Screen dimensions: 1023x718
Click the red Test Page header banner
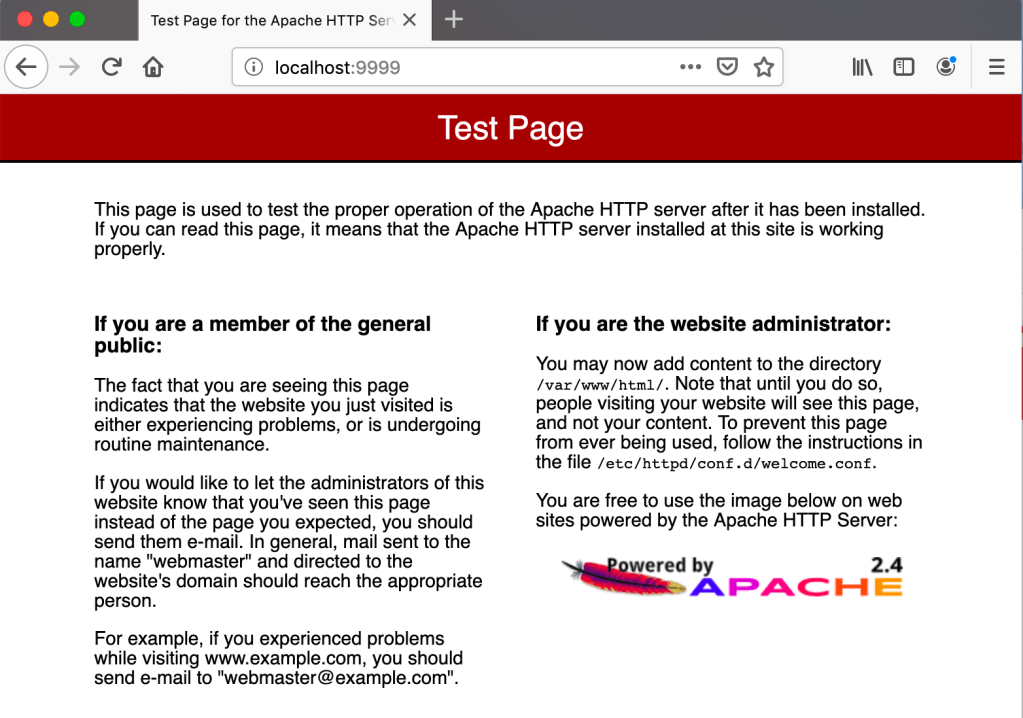point(511,128)
